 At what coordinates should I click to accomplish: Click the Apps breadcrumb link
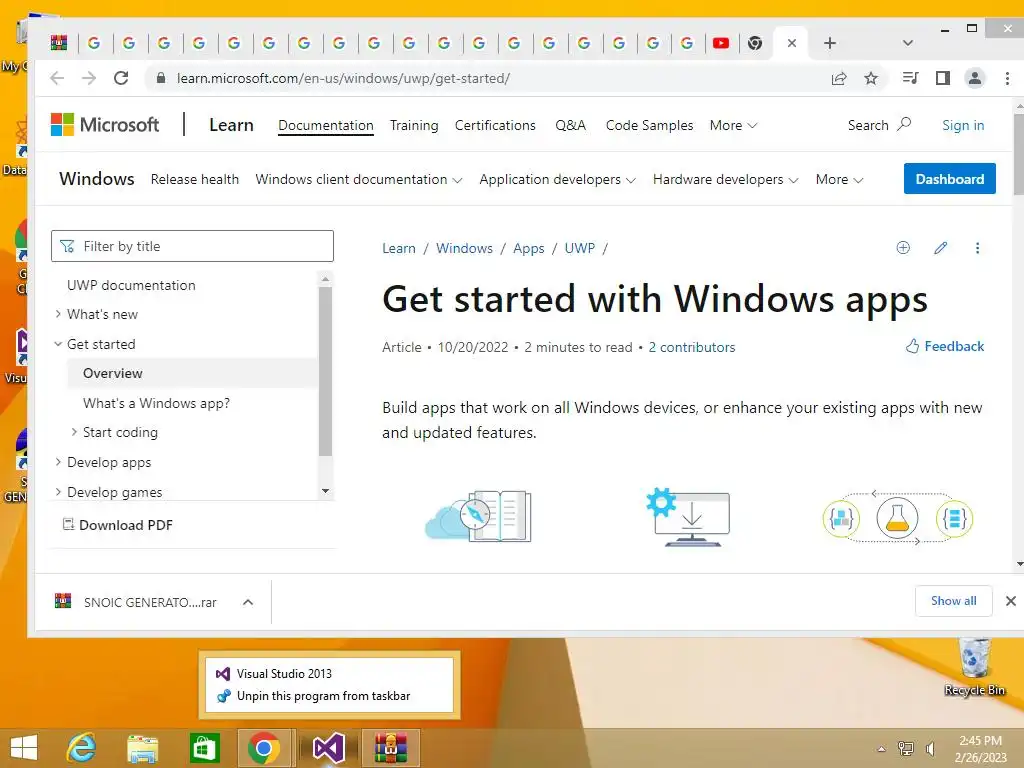coord(528,248)
